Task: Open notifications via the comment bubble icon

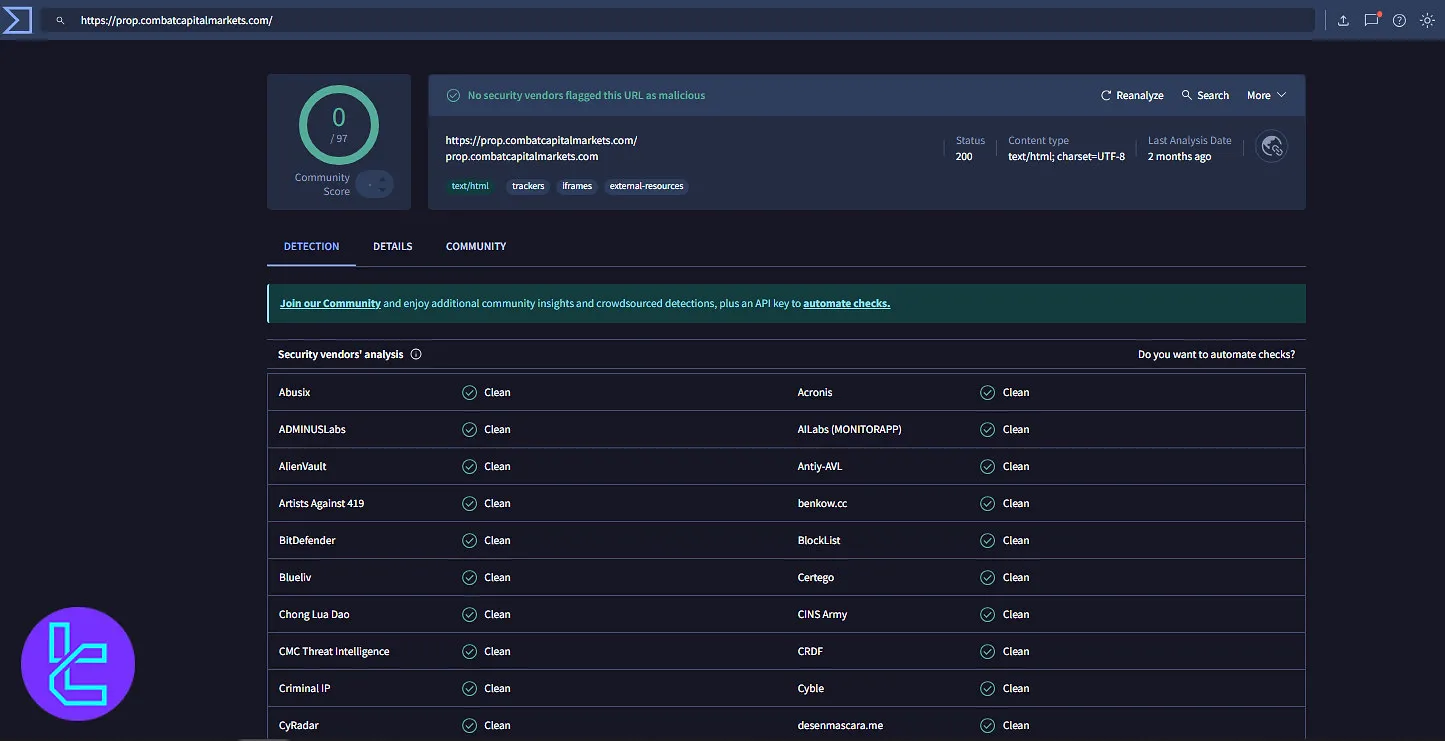Action: (x=1371, y=20)
